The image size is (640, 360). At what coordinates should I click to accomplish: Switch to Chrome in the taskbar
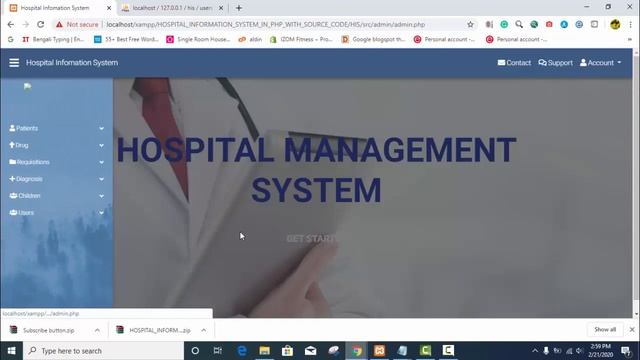356,351
